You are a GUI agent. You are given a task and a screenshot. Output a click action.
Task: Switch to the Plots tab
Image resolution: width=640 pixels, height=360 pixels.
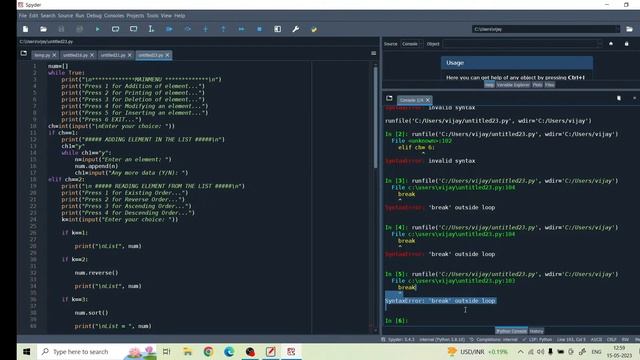click(537, 85)
